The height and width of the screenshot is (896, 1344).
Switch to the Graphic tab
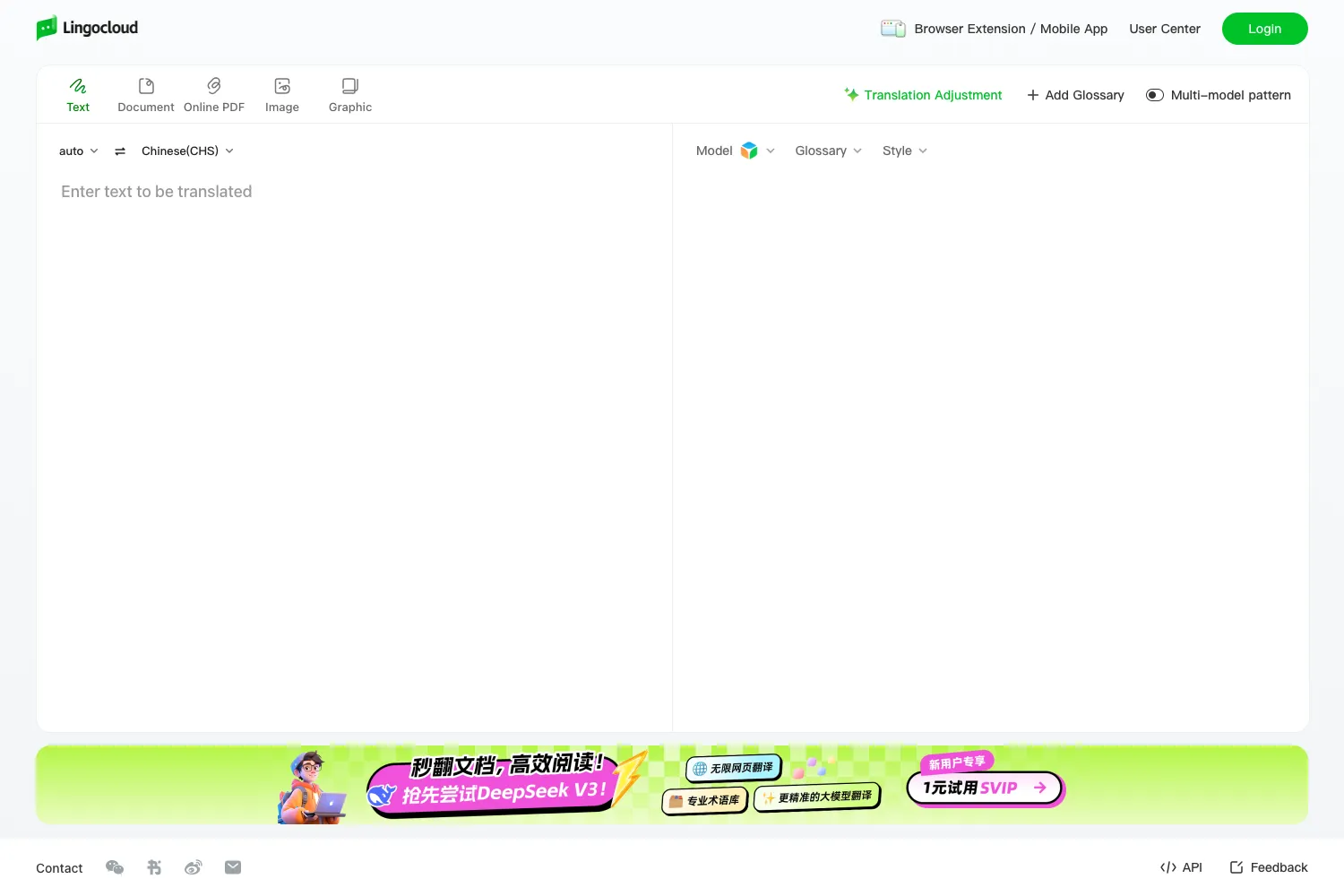350,95
